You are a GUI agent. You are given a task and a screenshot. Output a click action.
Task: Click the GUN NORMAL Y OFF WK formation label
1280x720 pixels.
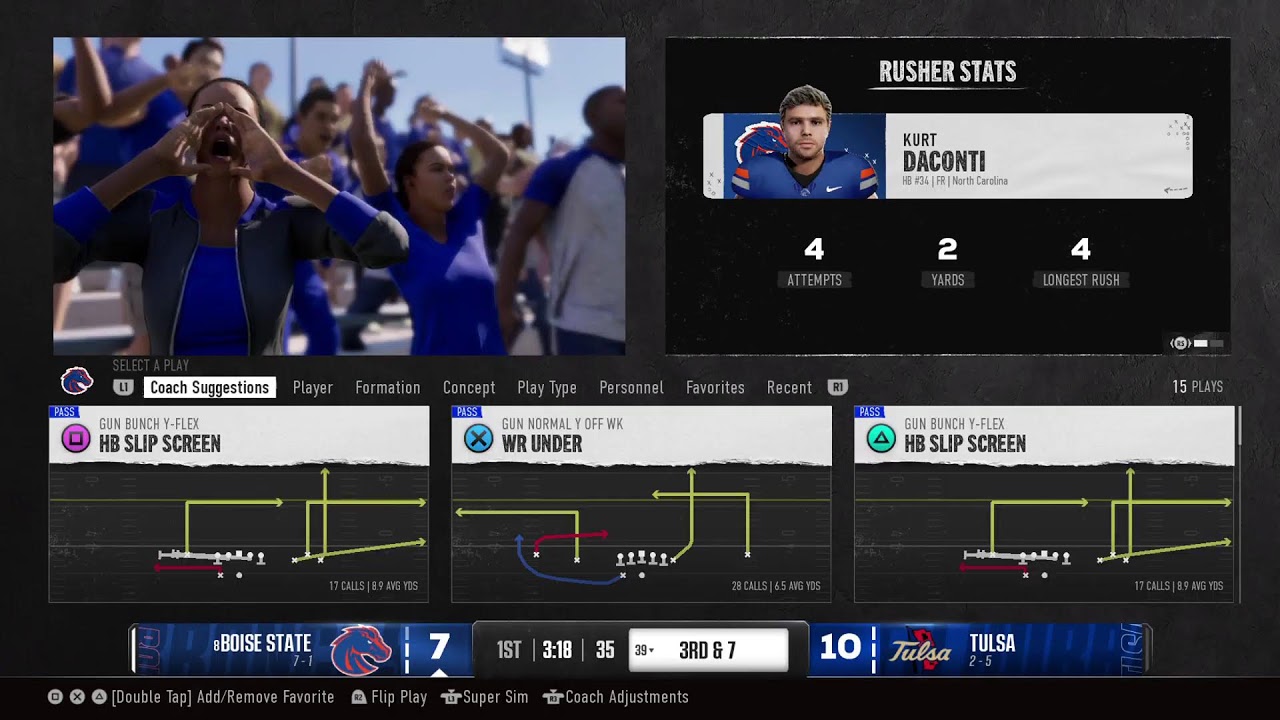click(x=562, y=424)
